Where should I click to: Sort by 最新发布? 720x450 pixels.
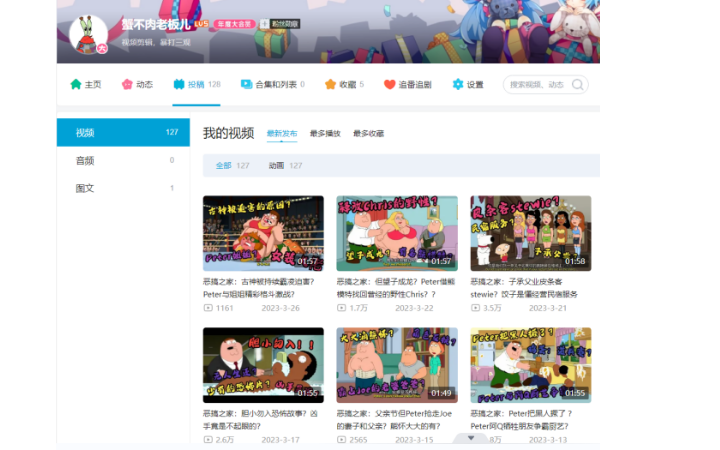pyautogui.click(x=282, y=134)
